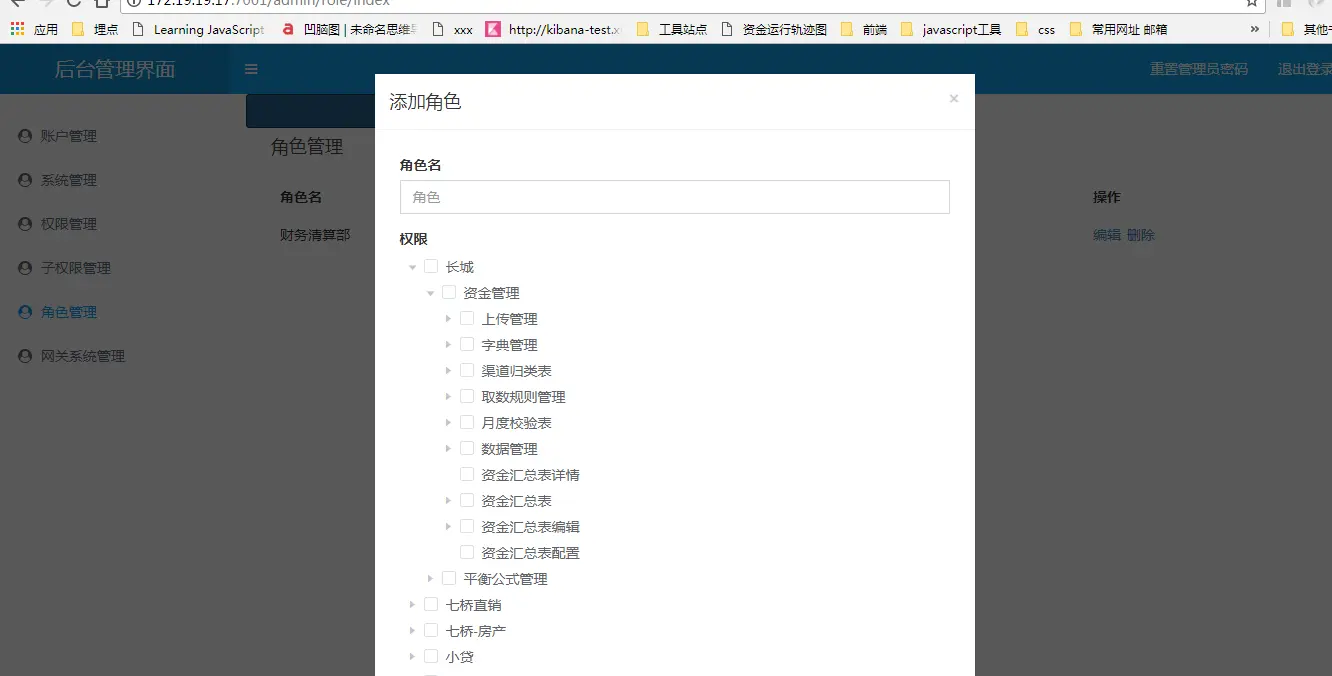Tick the 字典管理 checkbox
Screen dimensions: 1332x676
click(x=467, y=344)
